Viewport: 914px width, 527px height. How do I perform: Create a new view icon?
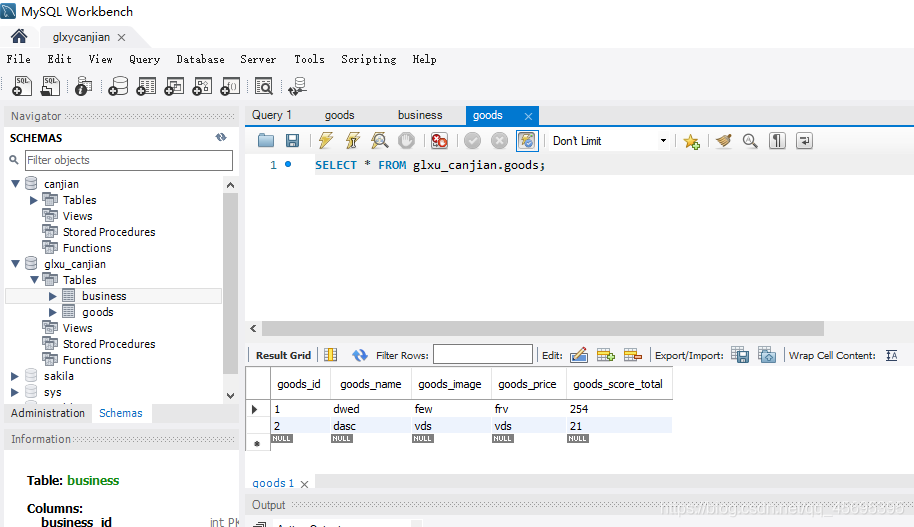(x=174, y=86)
